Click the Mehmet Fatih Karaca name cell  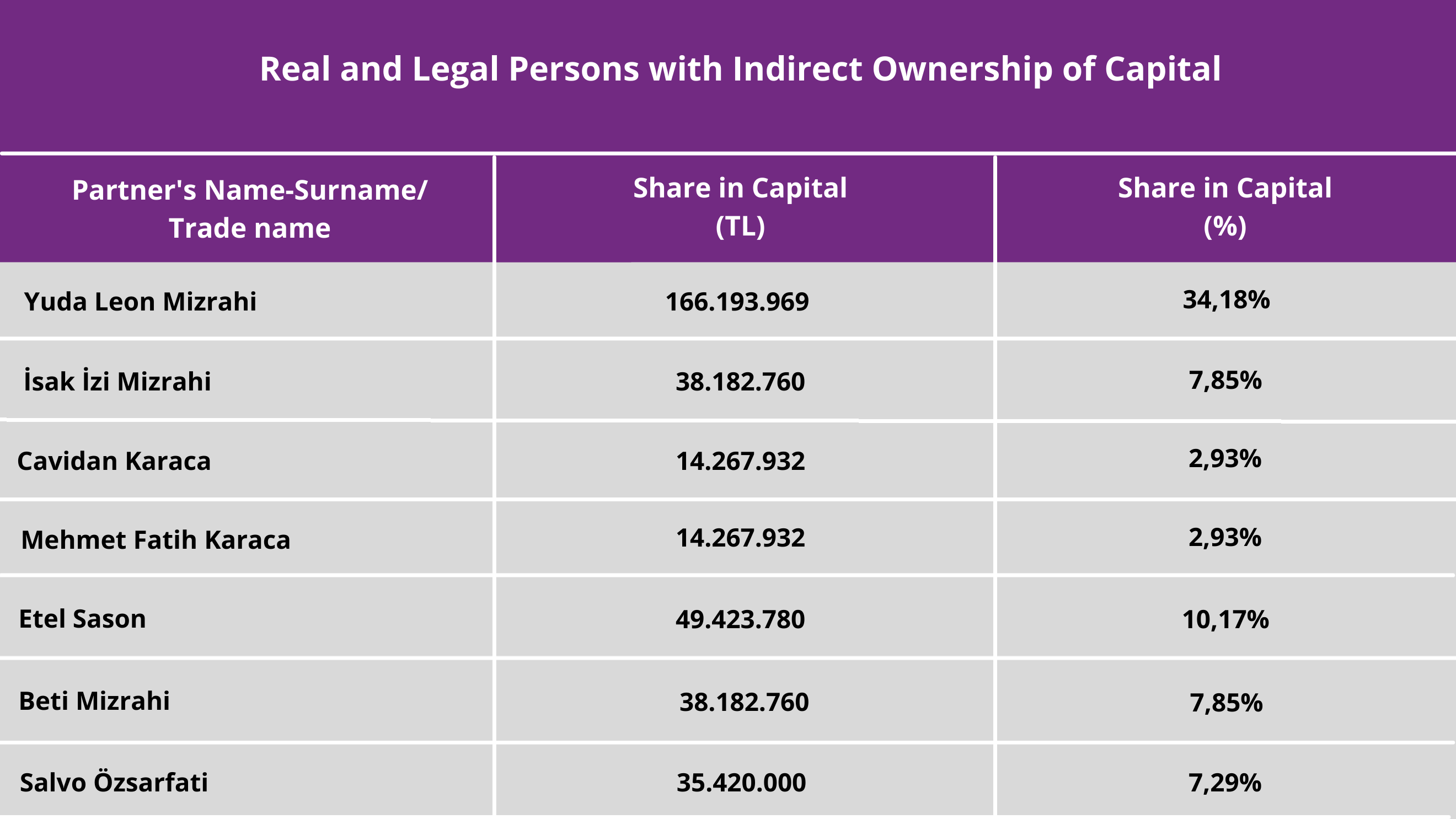(156, 539)
